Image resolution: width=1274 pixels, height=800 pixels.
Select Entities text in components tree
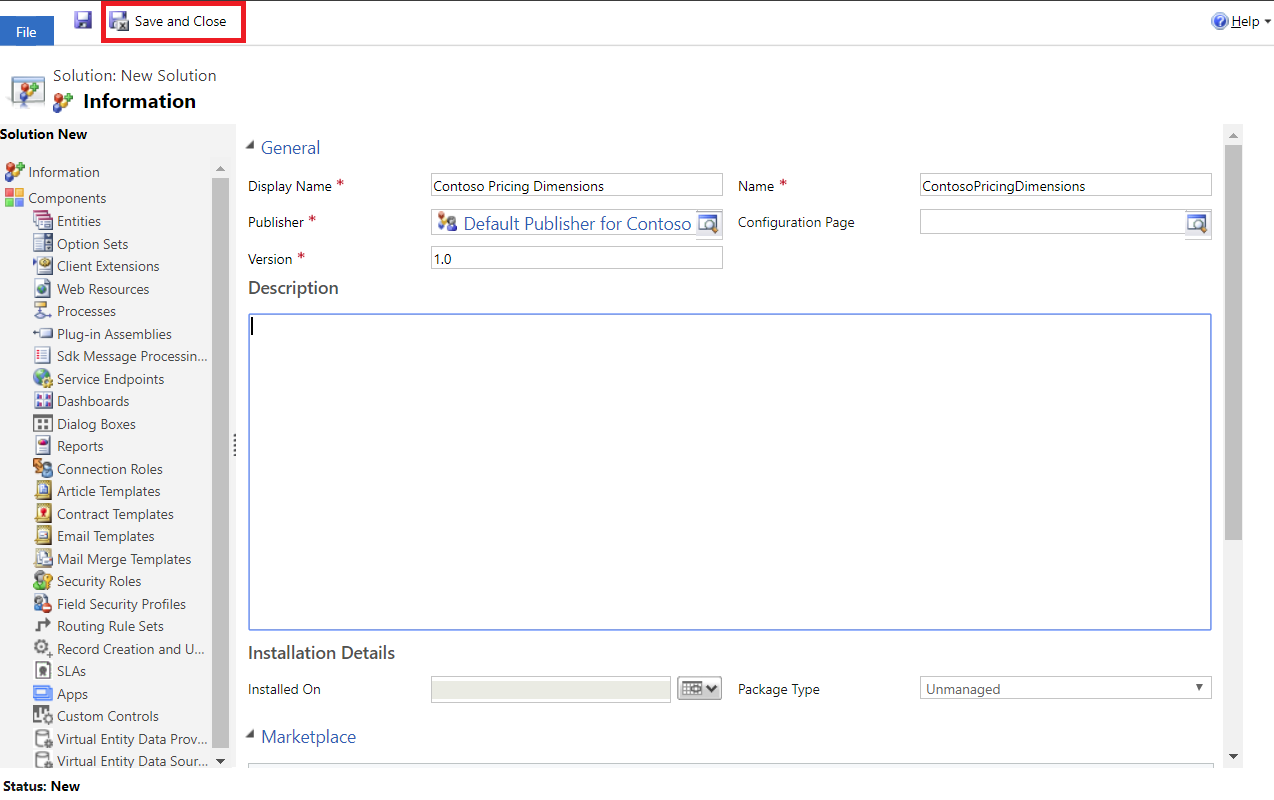[79, 221]
